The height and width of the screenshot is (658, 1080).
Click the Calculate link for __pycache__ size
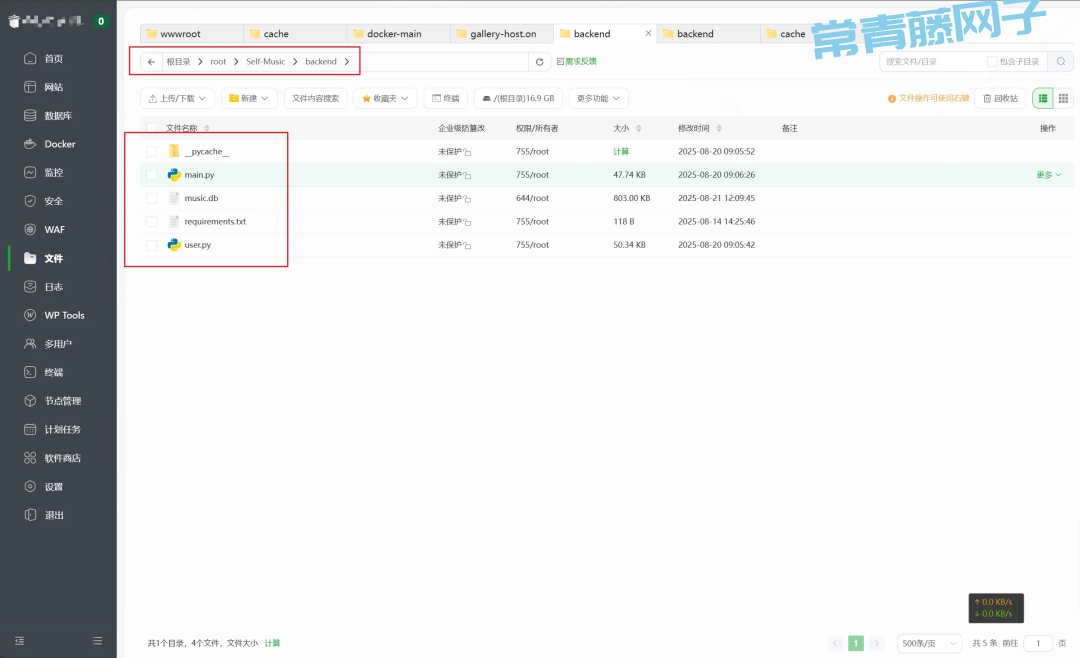pos(621,151)
